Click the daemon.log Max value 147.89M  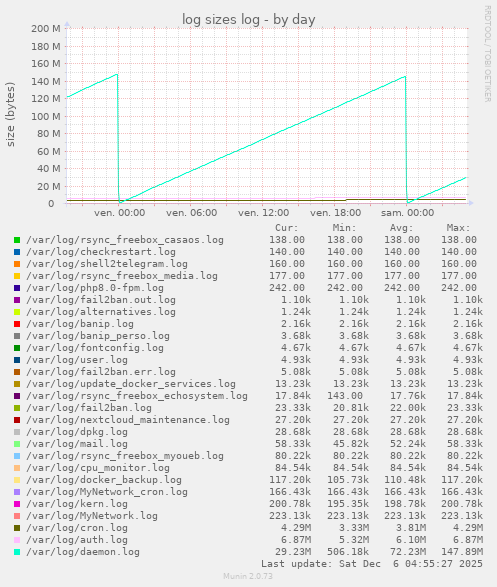point(462,552)
